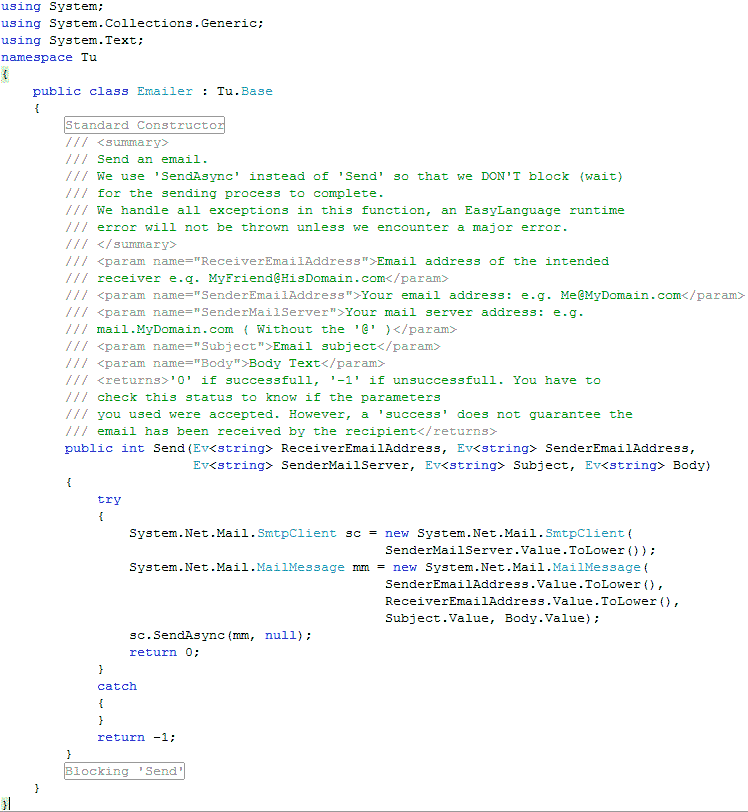Click the 'public int Send(' method signature

point(380,449)
